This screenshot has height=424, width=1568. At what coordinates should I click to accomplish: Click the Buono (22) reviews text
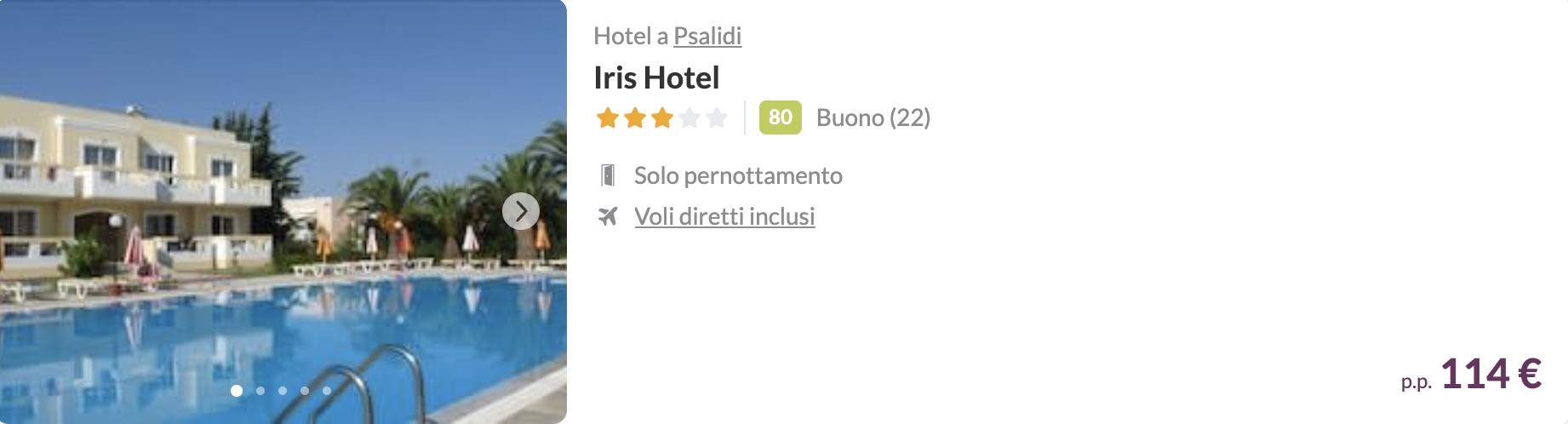pyautogui.click(x=873, y=117)
